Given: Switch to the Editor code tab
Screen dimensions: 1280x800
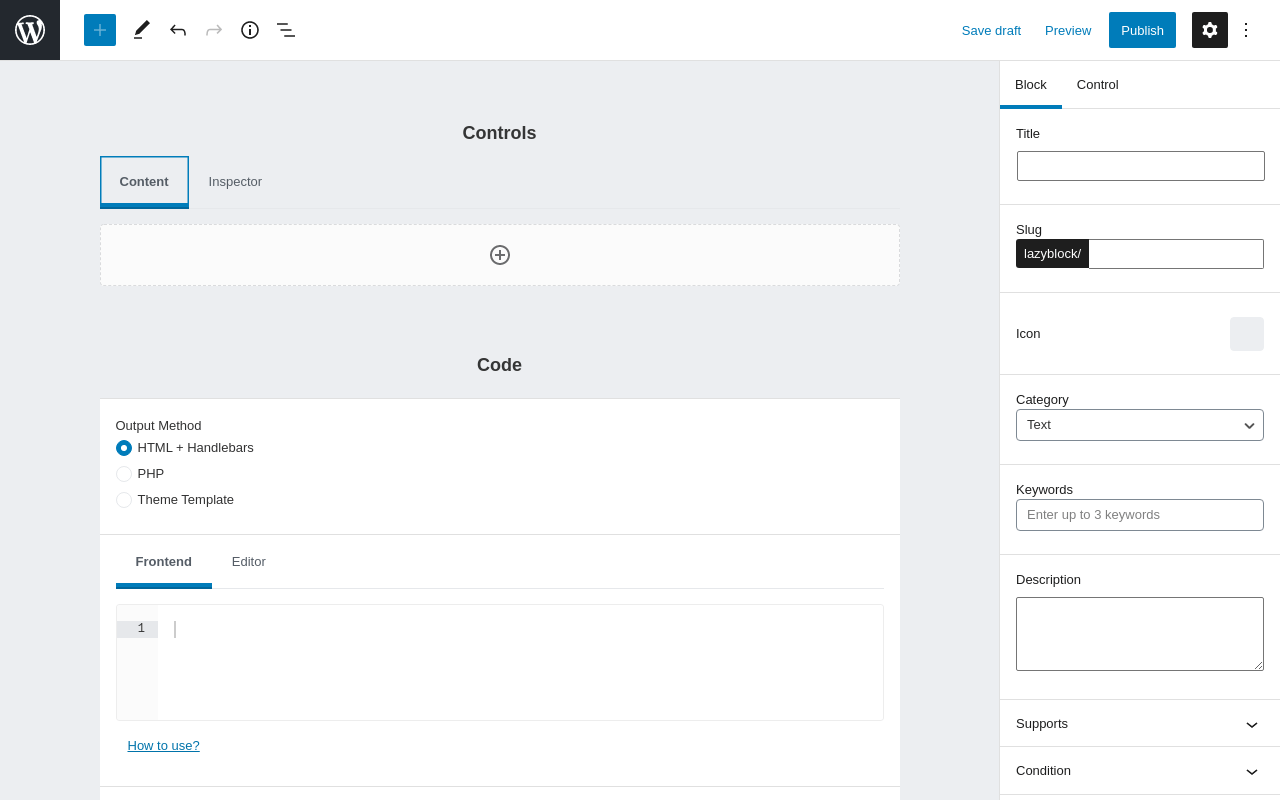Looking at the screenshot, I should pos(249,562).
